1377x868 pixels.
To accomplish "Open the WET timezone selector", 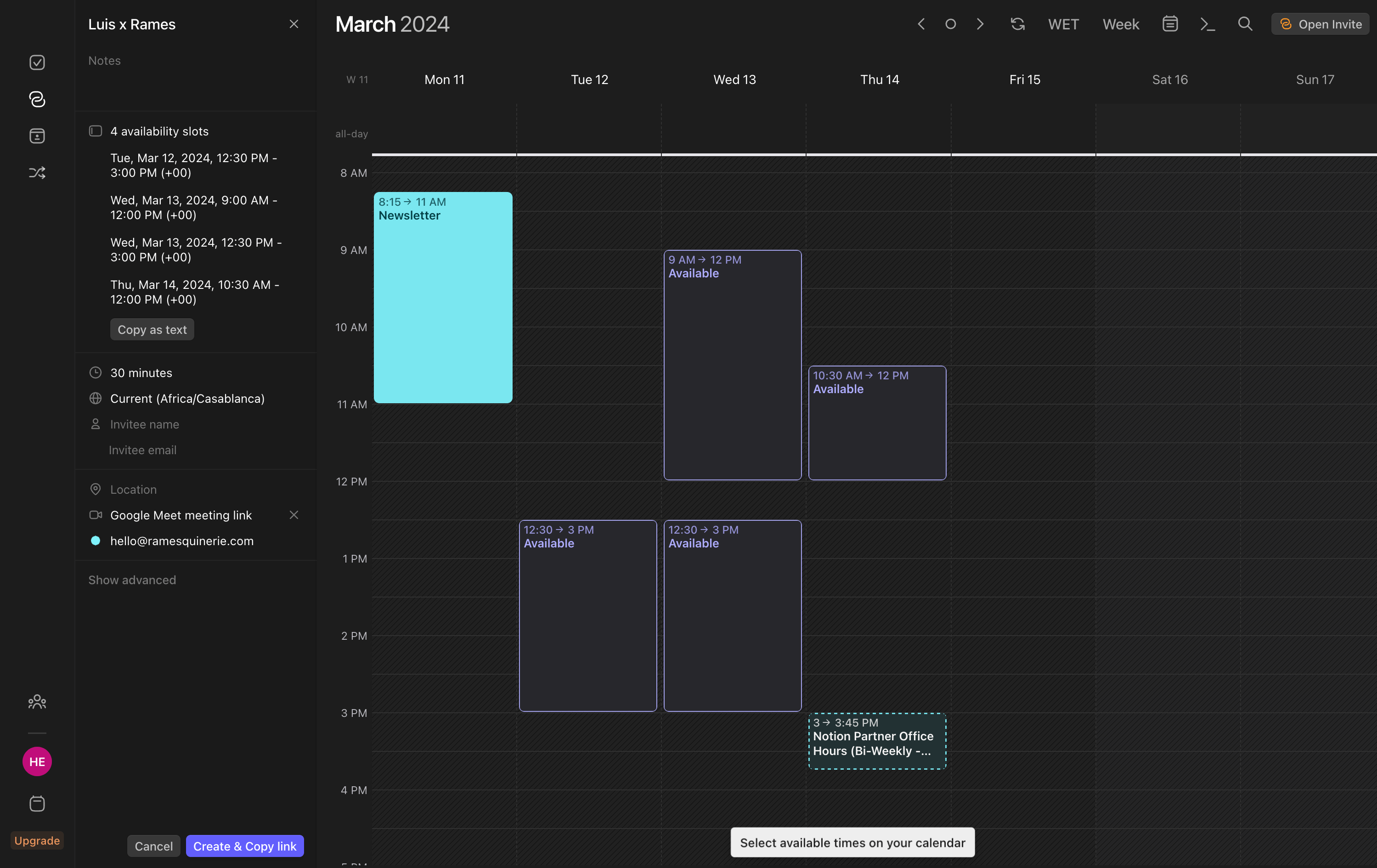I will tap(1063, 23).
